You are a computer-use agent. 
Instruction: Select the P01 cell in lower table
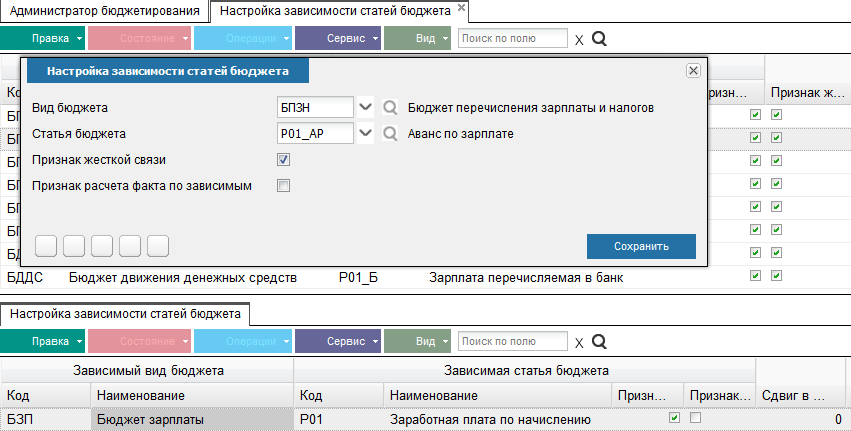pos(339,420)
